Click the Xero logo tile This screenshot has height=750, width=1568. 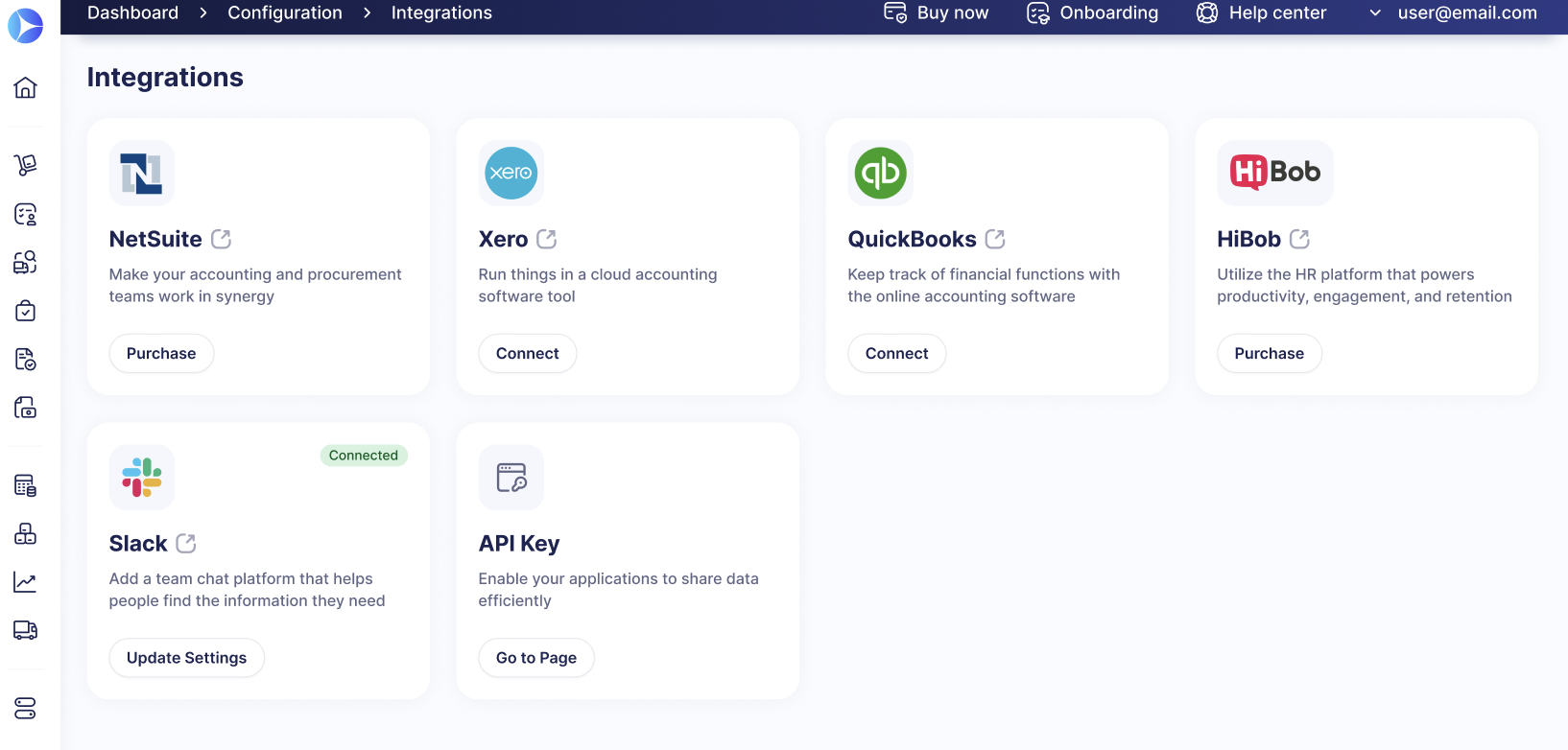511,173
